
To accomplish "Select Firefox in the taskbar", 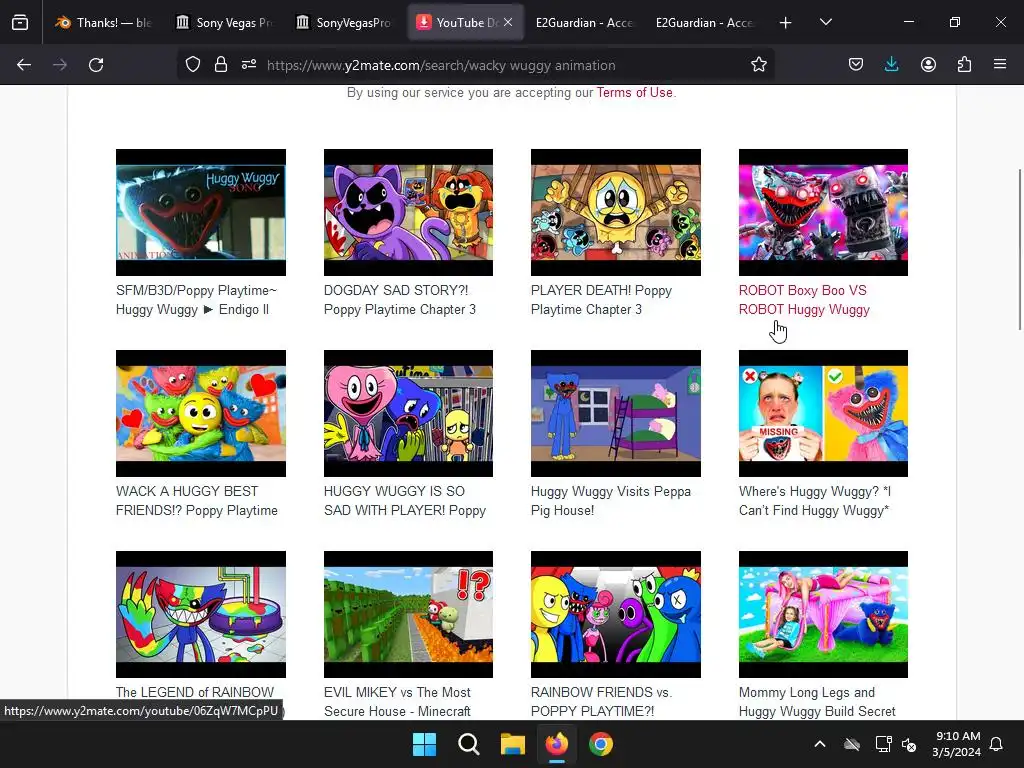I will click(556, 744).
